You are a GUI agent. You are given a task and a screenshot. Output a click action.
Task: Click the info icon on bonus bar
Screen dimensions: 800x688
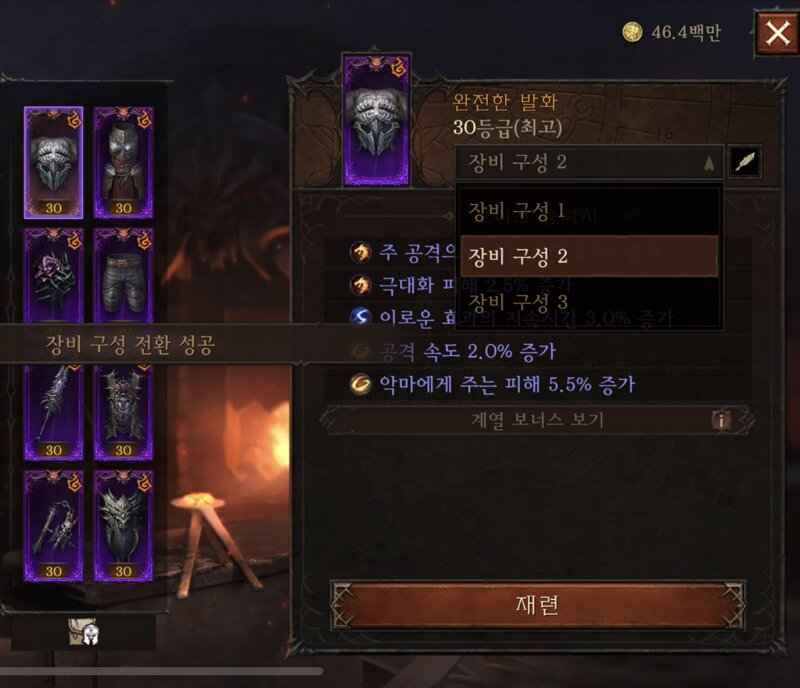tap(721, 421)
